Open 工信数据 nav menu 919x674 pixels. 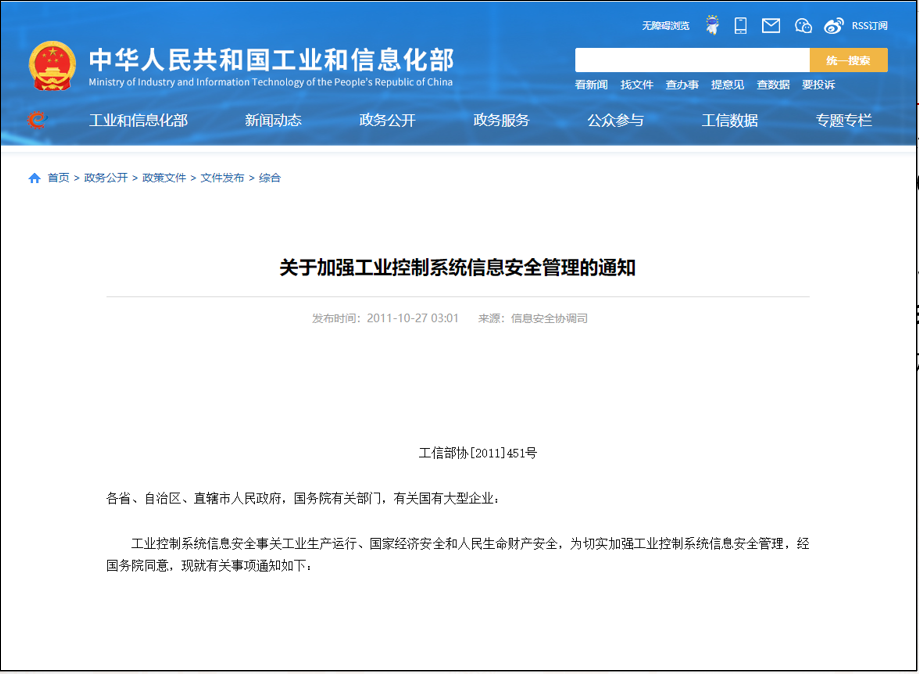(730, 120)
